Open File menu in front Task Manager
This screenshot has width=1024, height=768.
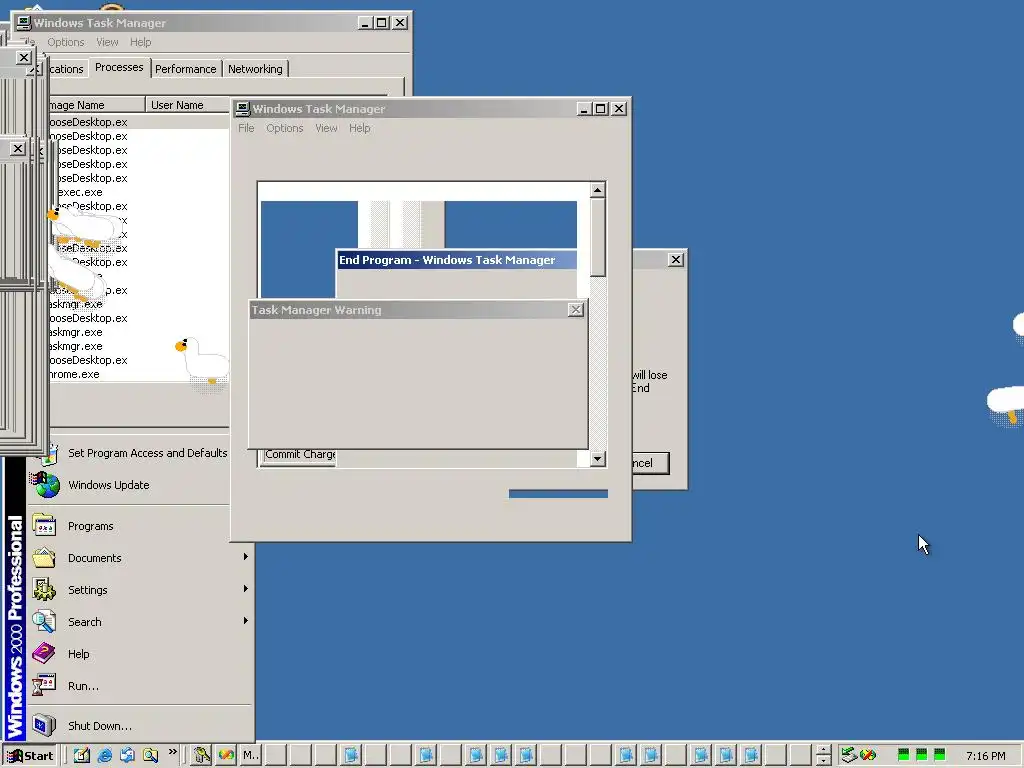pyautogui.click(x=246, y=128)
